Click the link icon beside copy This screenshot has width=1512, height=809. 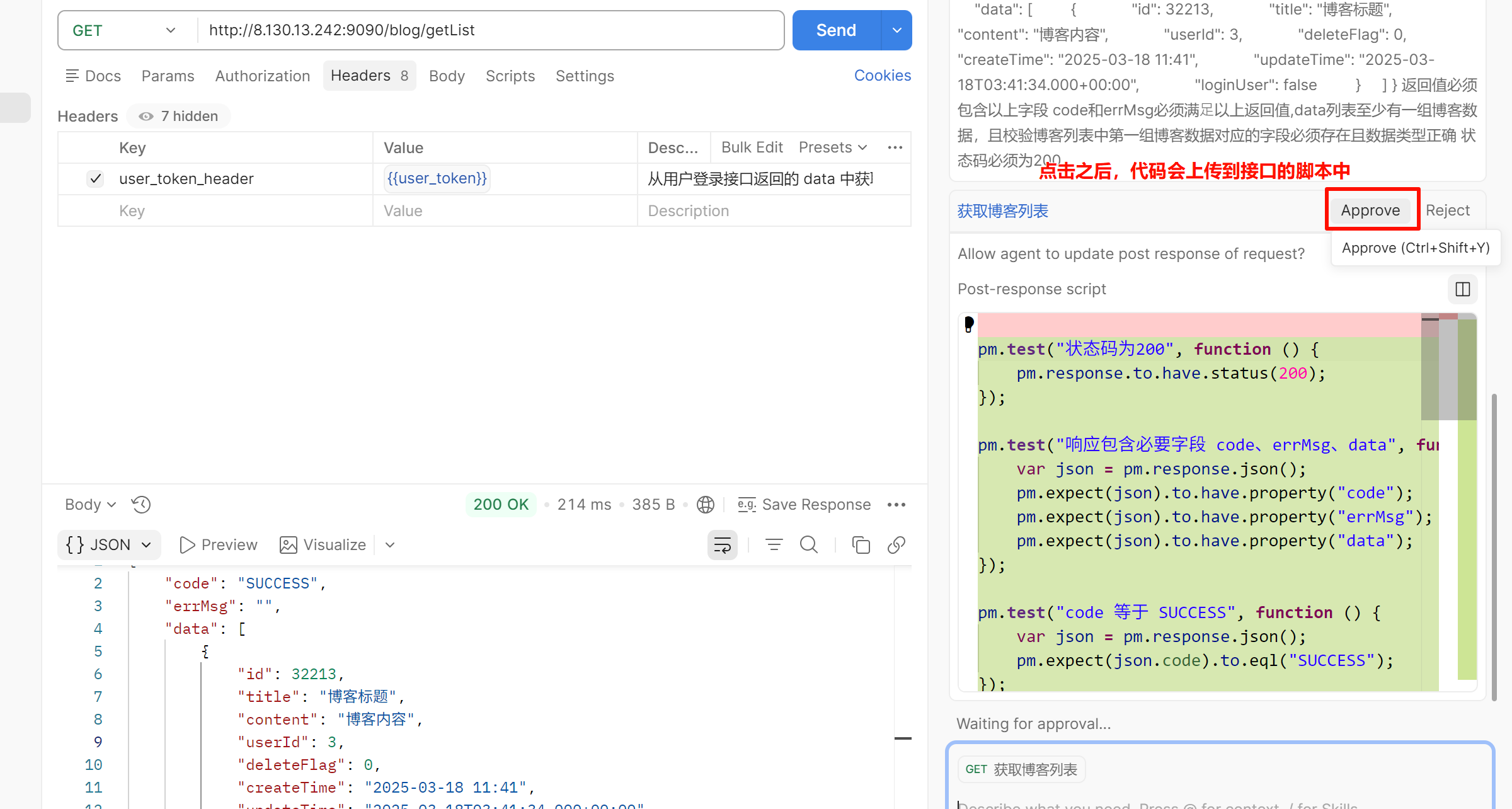(896, 545)
